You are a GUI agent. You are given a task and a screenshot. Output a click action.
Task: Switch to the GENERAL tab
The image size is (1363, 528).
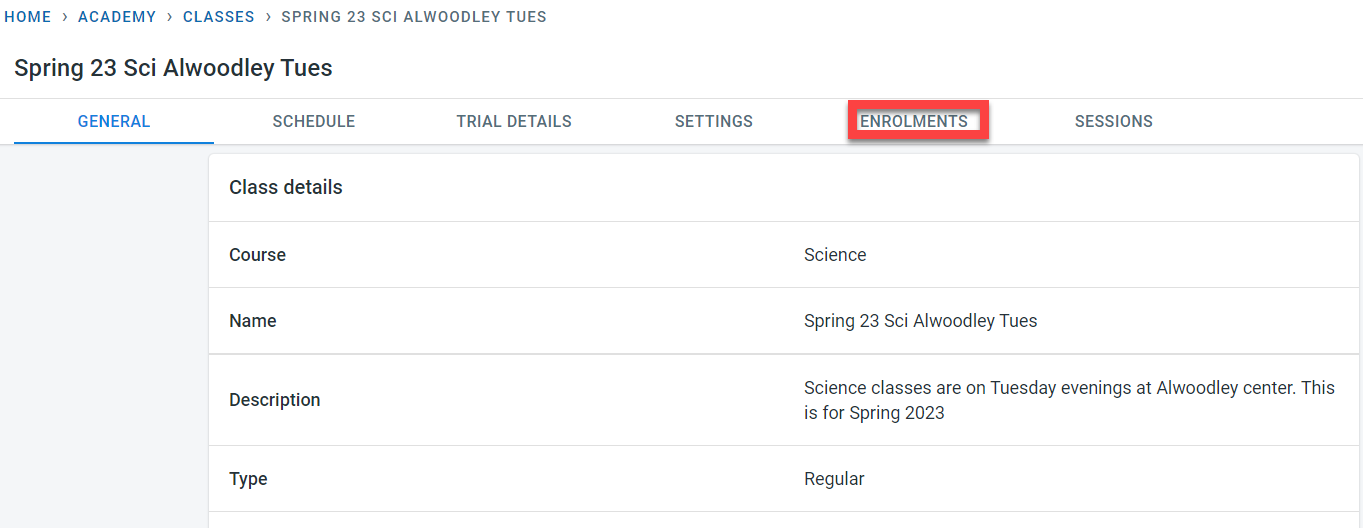114,122
